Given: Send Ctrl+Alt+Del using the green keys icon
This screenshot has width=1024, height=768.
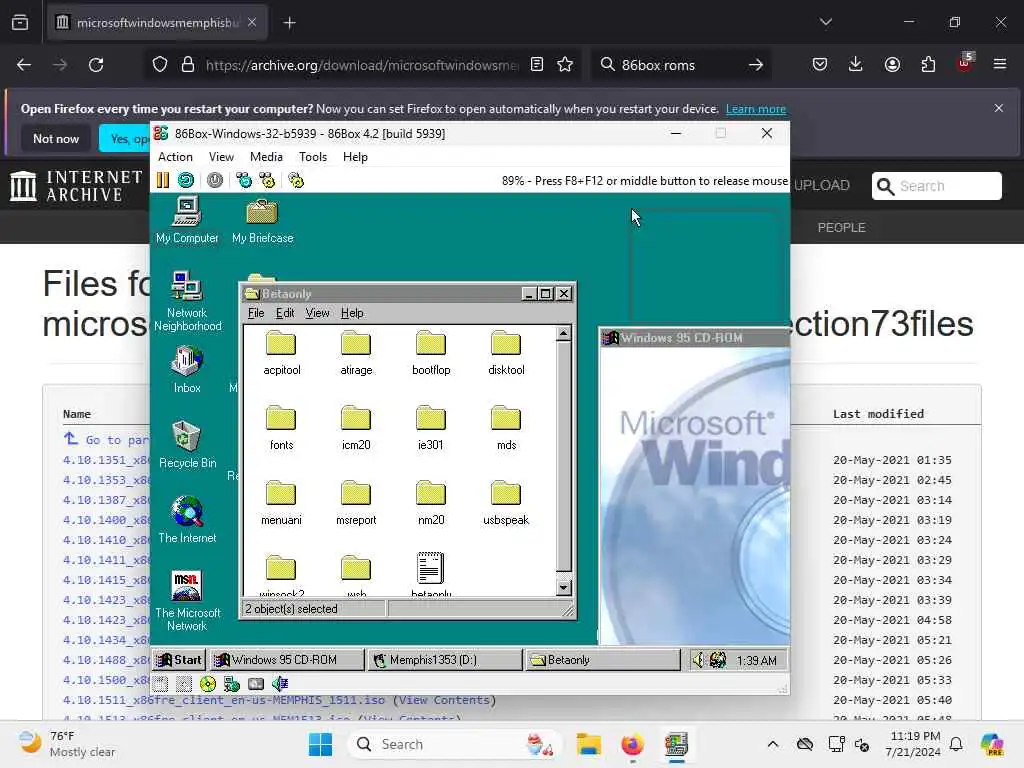Looking at the screenshot, I should pos(244,180).
